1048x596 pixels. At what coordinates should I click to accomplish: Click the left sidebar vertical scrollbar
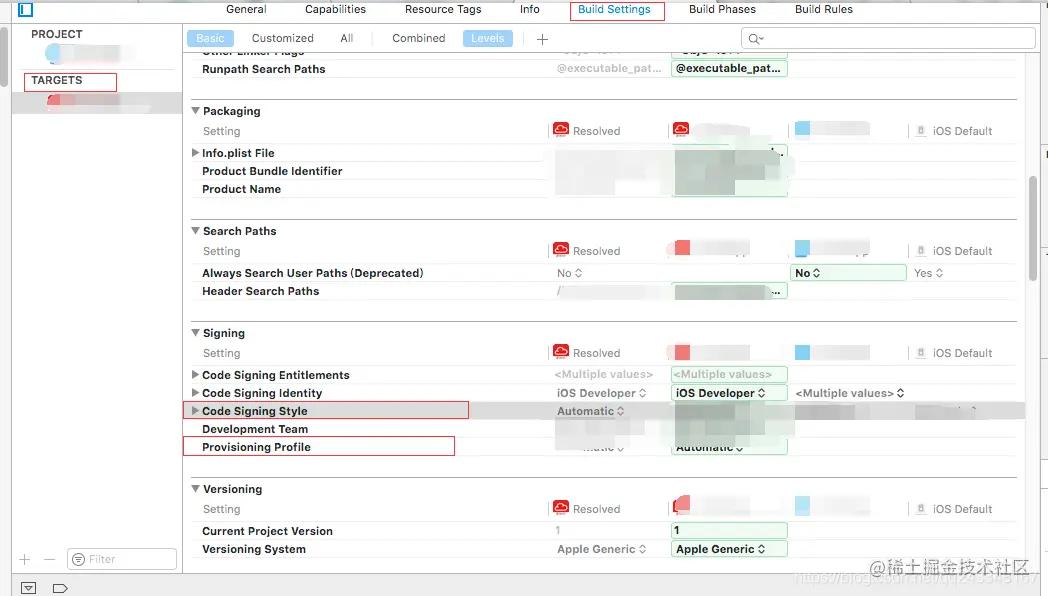pyautogui.click(x=4, y=55)
